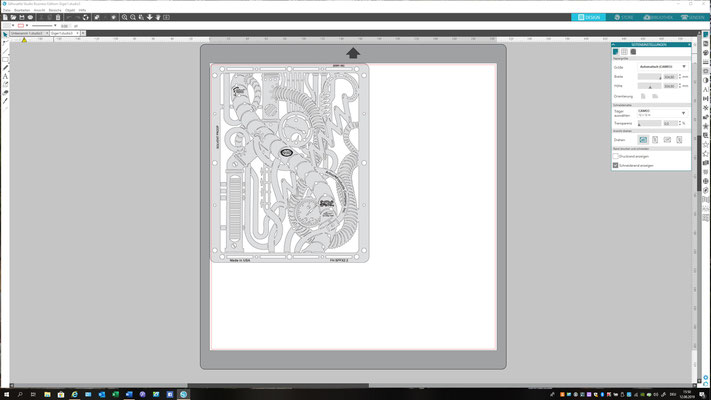The width and height of the screenshot is (711, 400).
Task: Open the Page Setup panel icon in right sidebar
Action: [706, 35]
